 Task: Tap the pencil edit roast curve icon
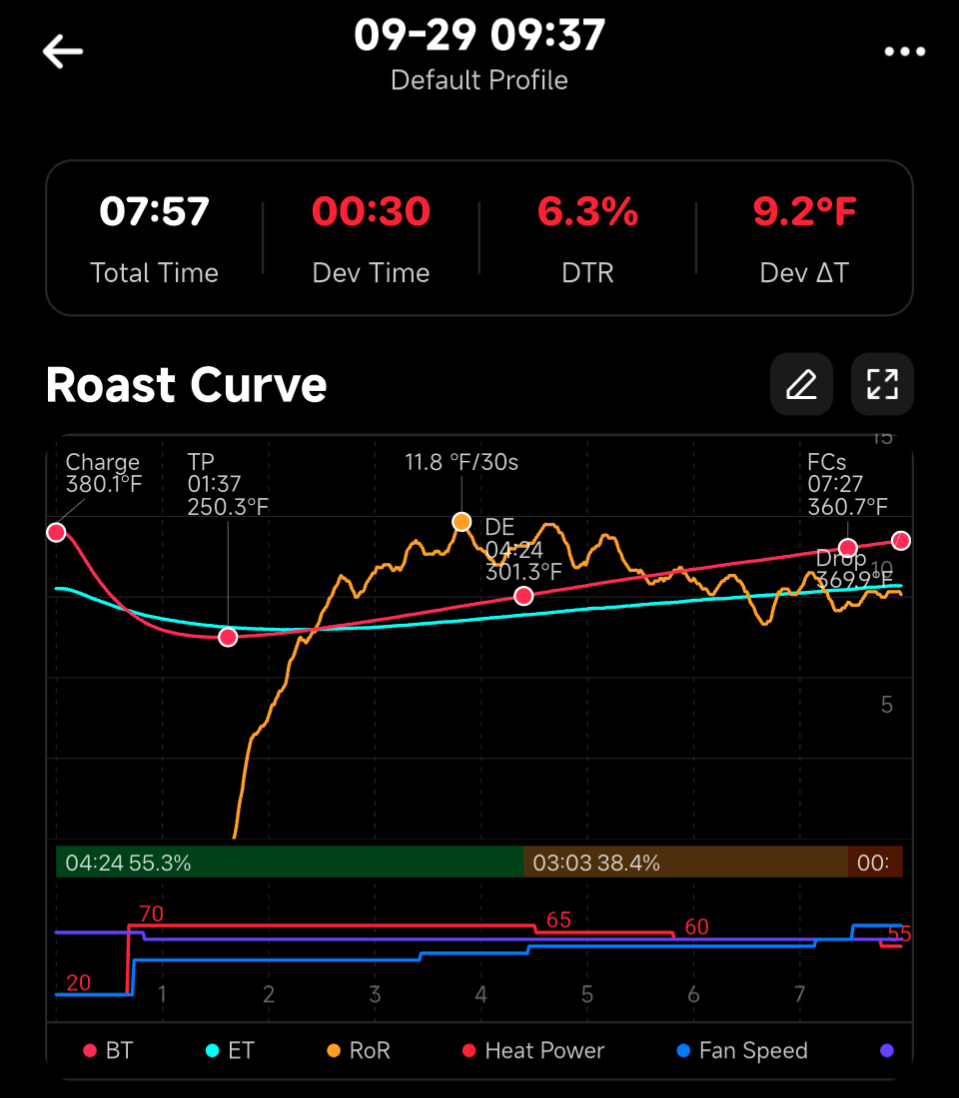[x=802, y=384]
